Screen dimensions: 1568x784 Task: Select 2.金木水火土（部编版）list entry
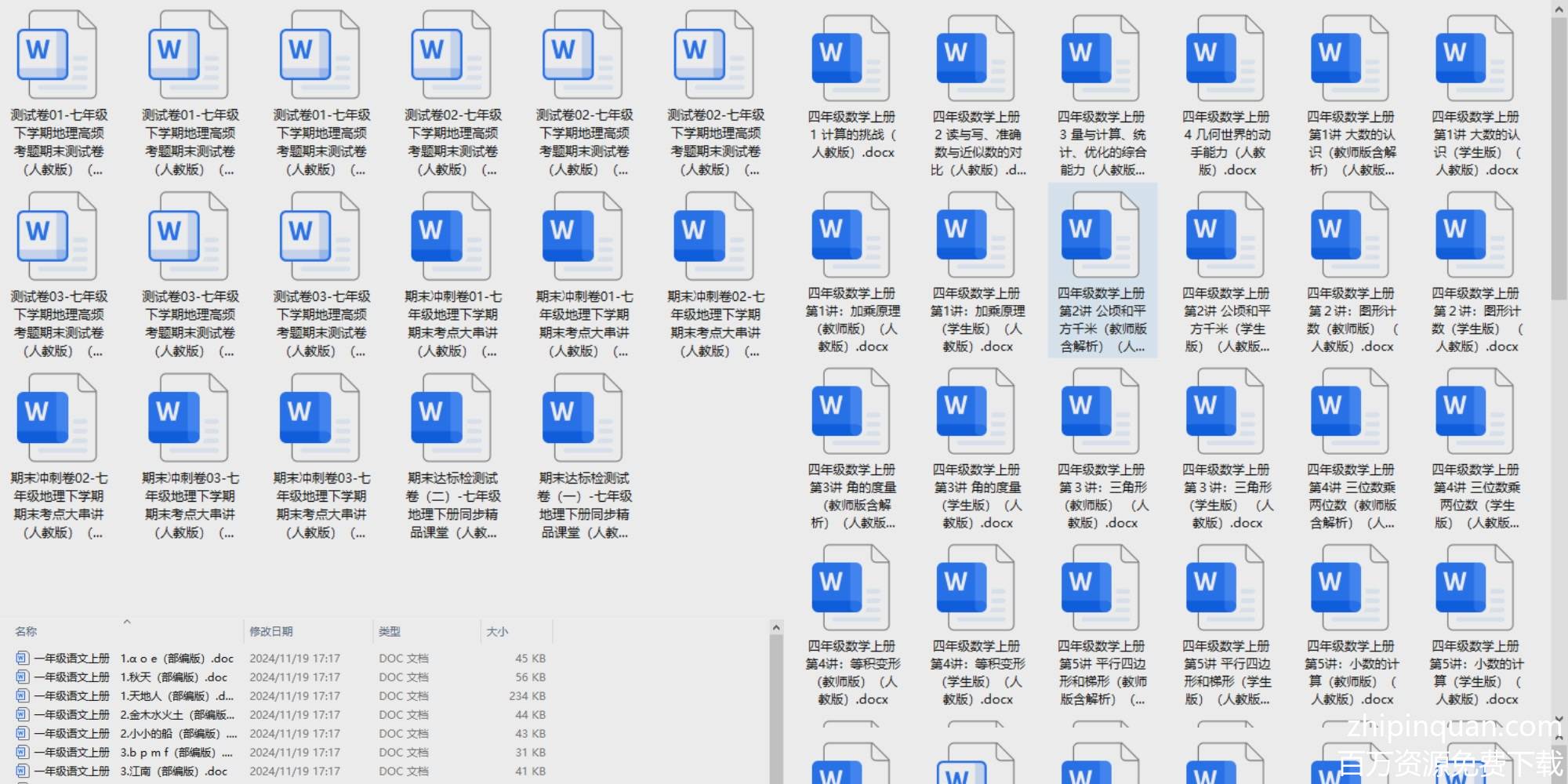pos(176,715)
